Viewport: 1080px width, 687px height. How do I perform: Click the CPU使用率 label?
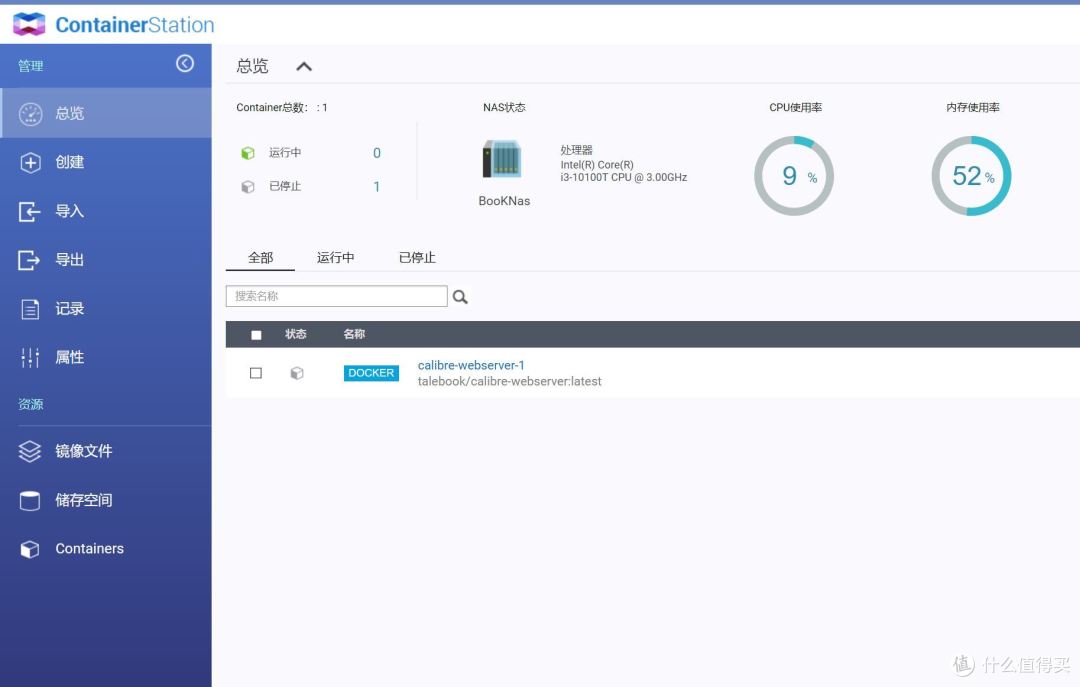[x=796, y=107]
